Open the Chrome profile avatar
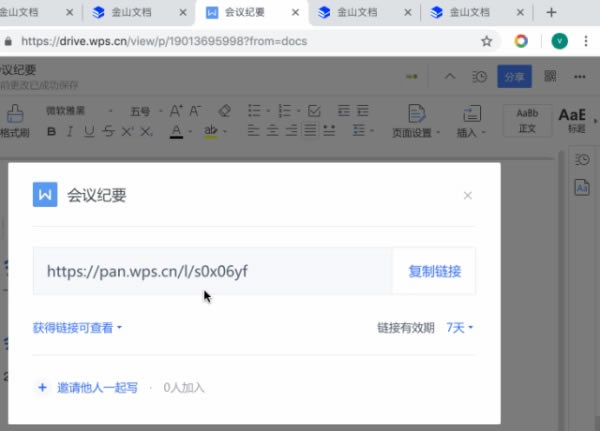The image size is (600, 431). point(559,41)
